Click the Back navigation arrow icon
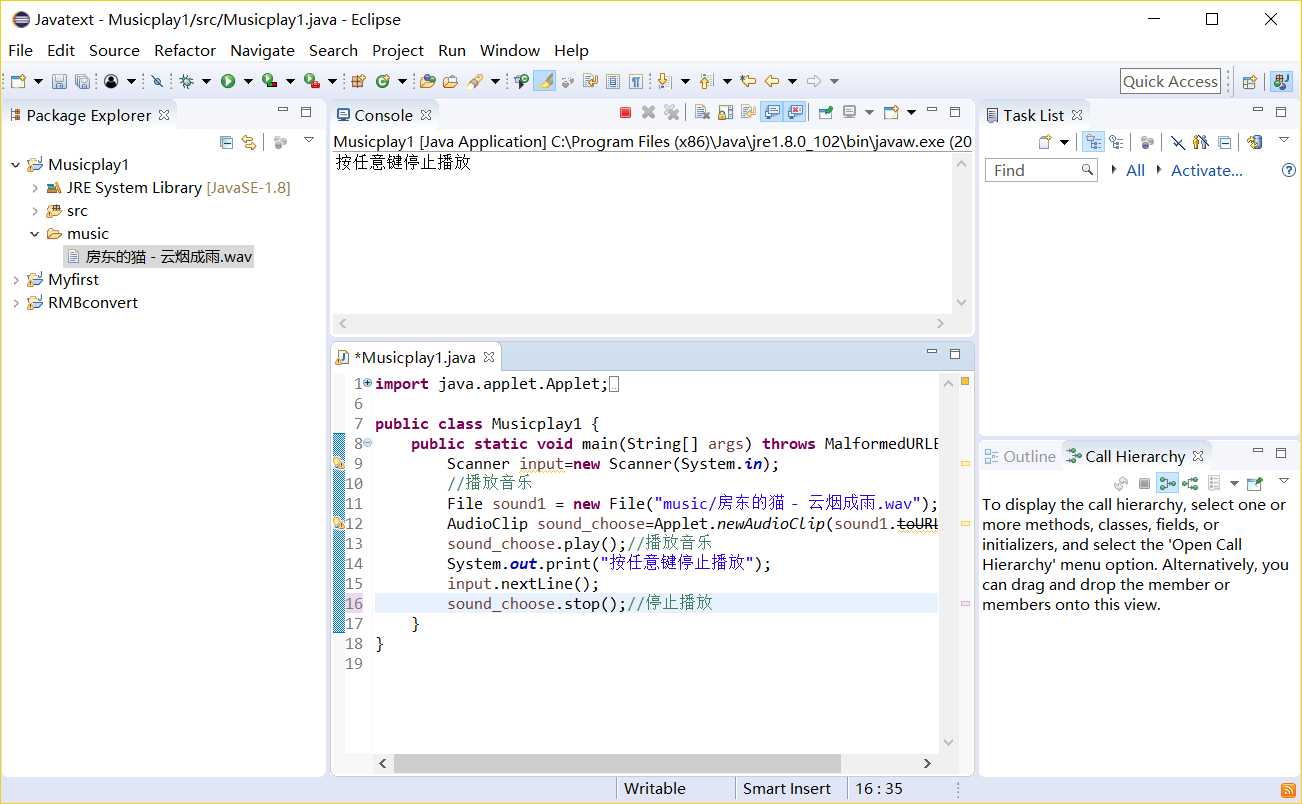 771,81
